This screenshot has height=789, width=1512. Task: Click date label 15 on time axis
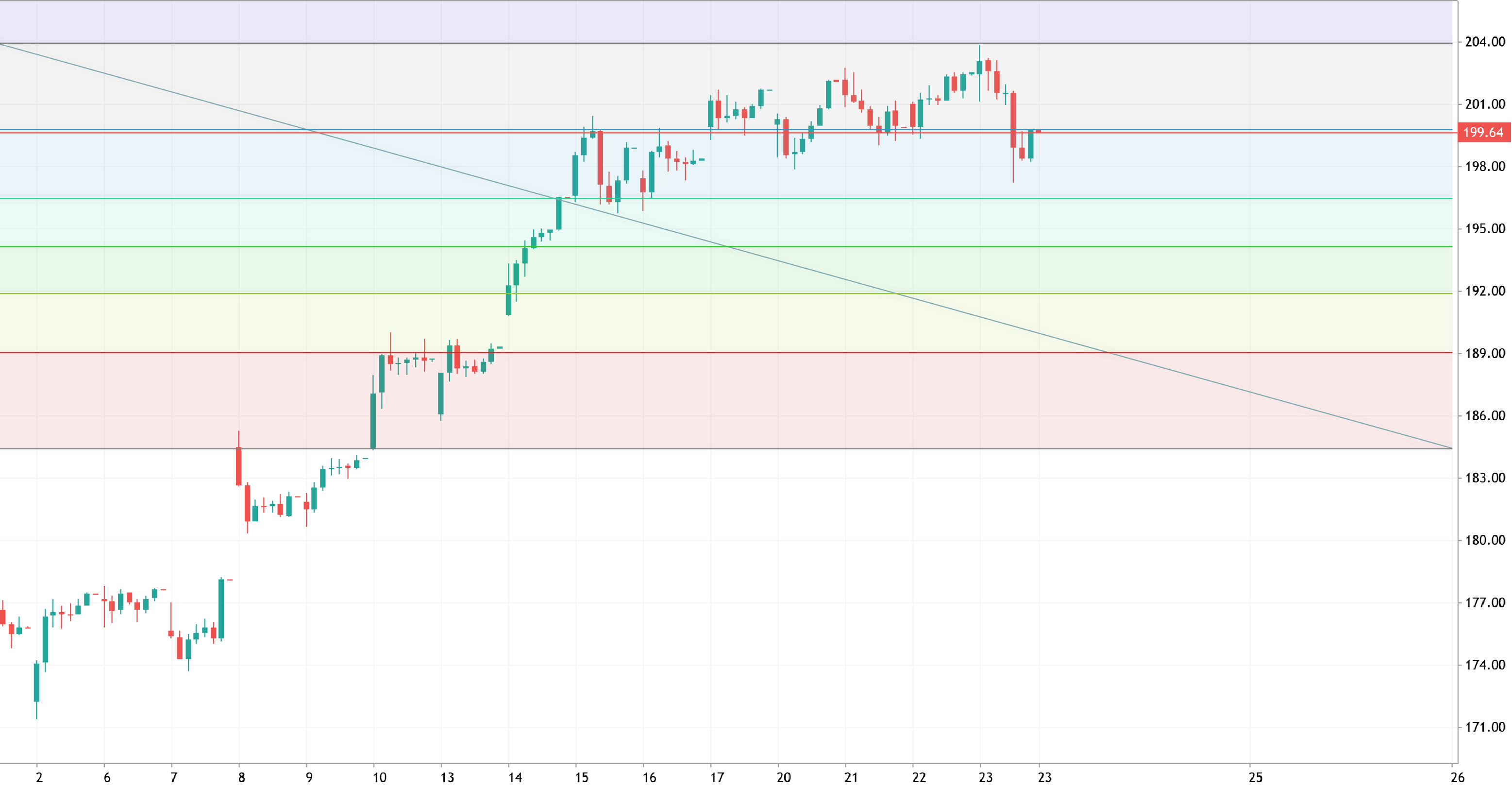581,777
